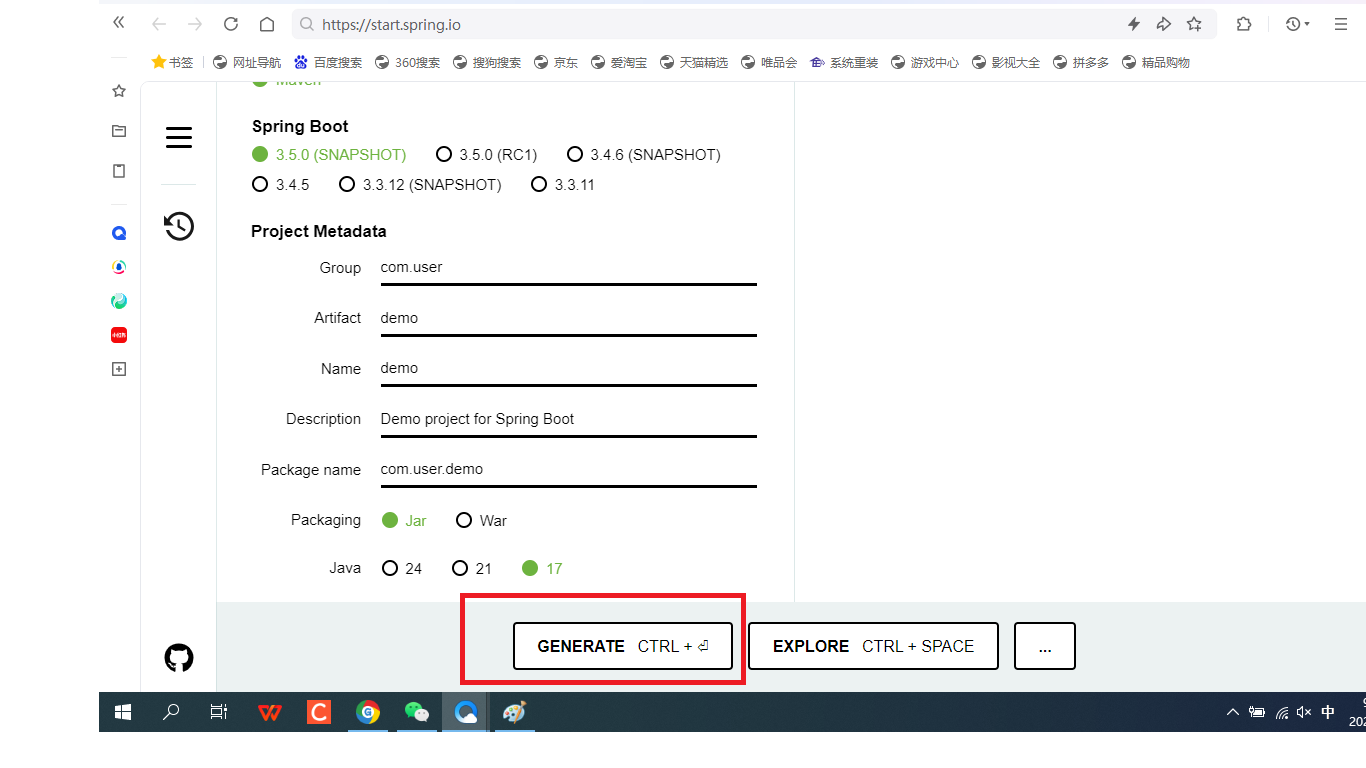Select Java version 17

click(x=542, y=568)
